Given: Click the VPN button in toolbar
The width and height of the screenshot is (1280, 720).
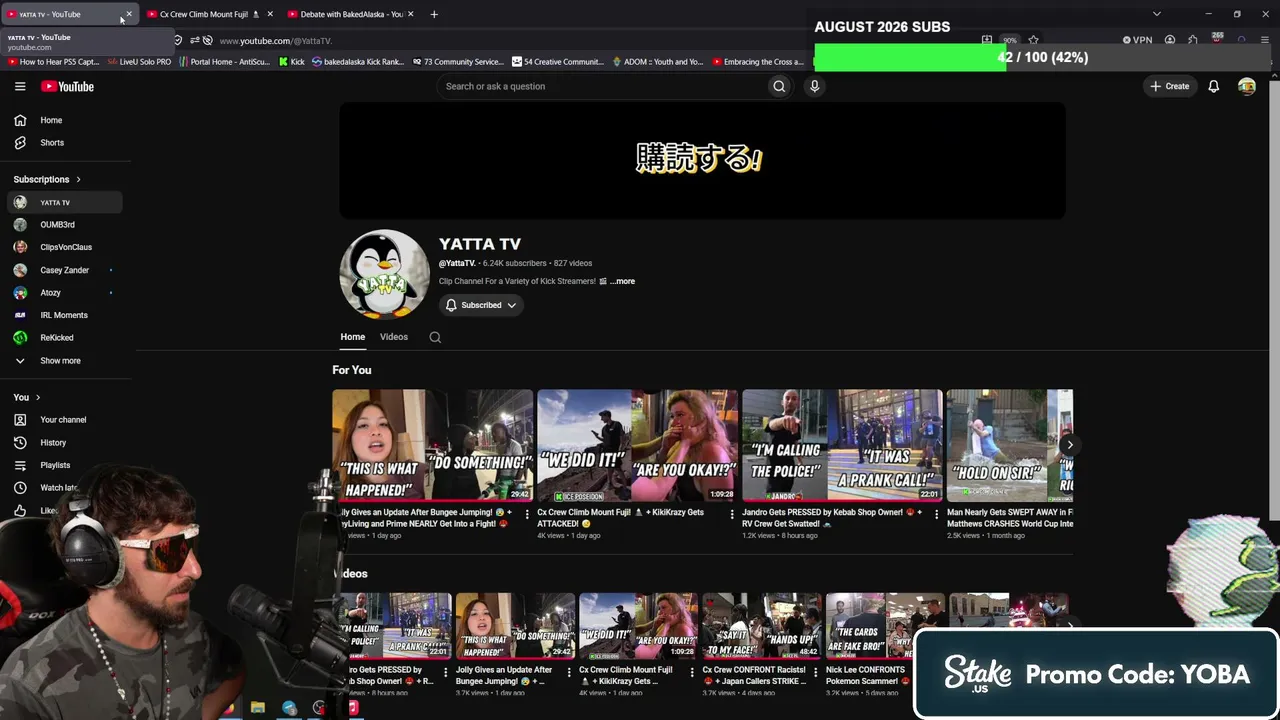Looking at the screenshot, I should [x=1137, y=40].
